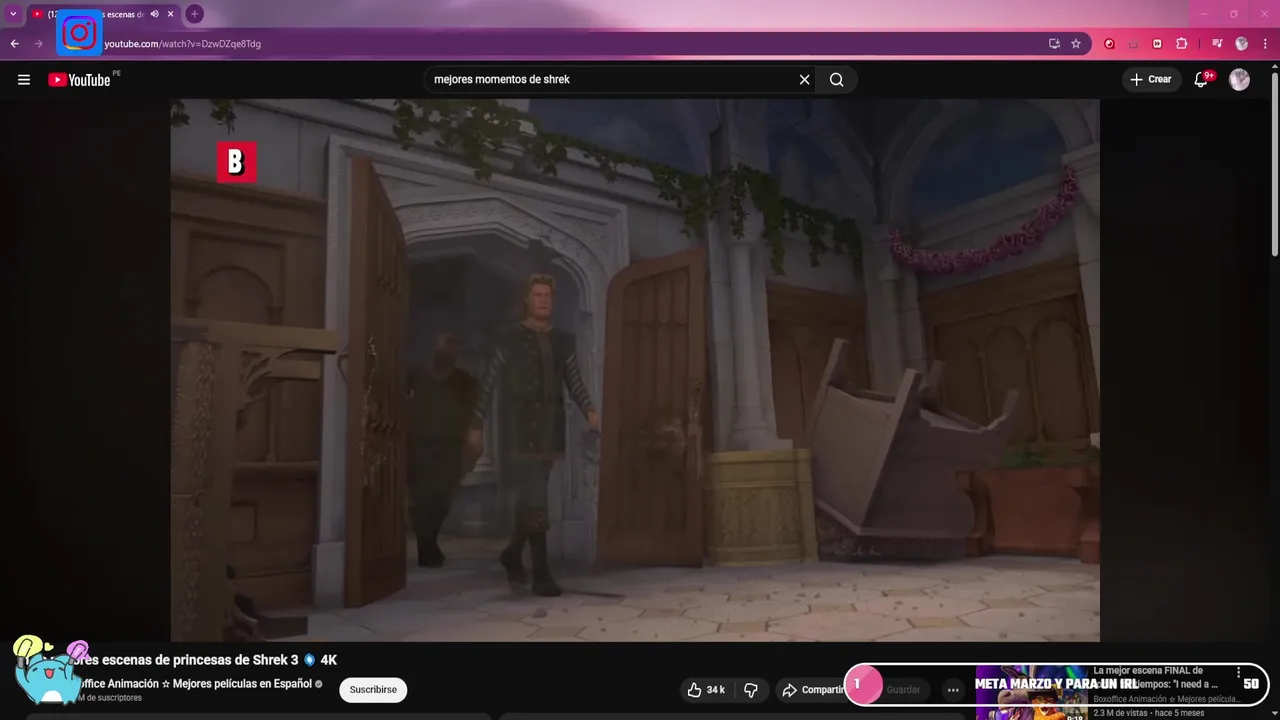Share the video via Compartir
Image resolution: width=1280 pixels, height=720 pixels.
(x=813, y=690)
